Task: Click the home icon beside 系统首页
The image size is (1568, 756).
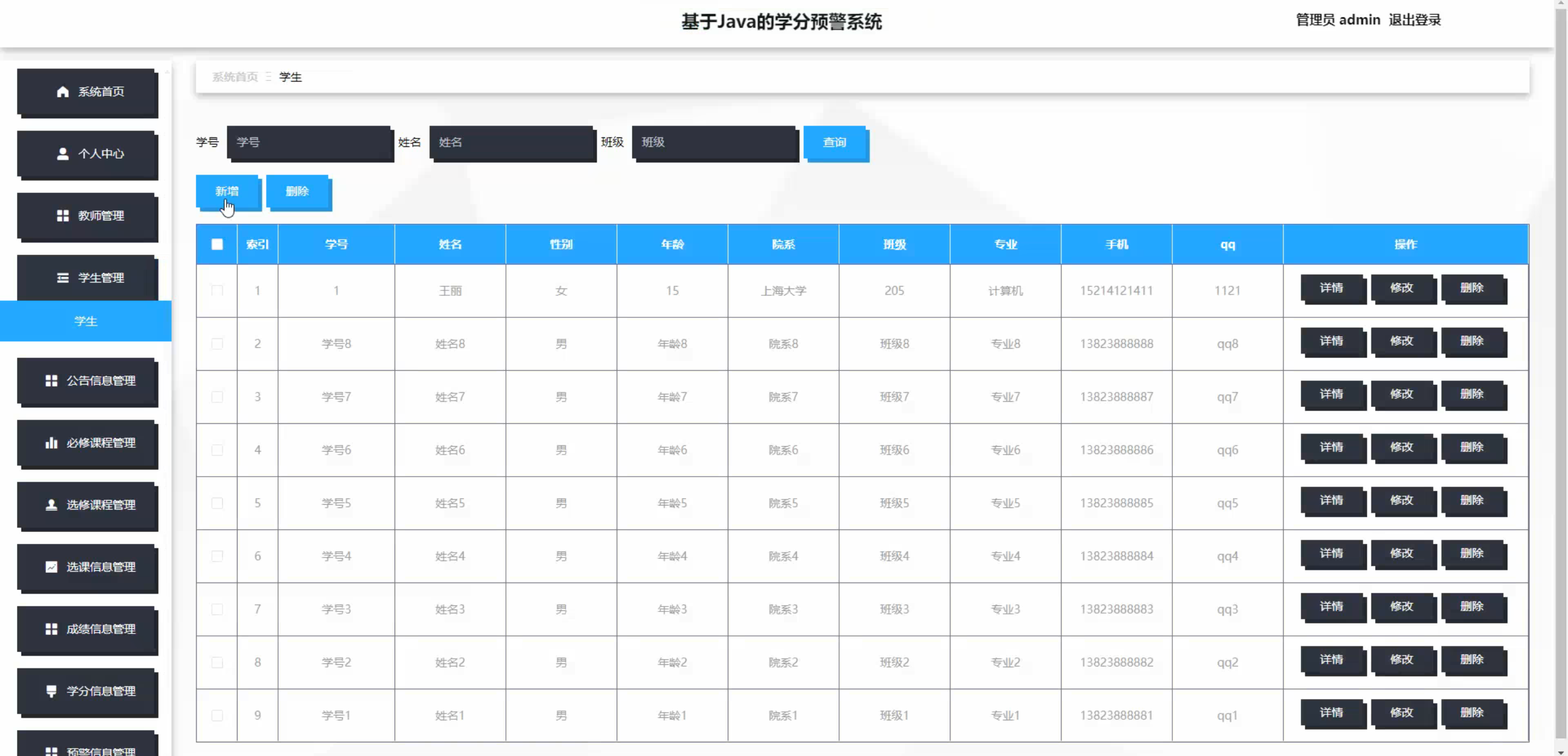Action: pyautogui.click(x=62, y=92)
